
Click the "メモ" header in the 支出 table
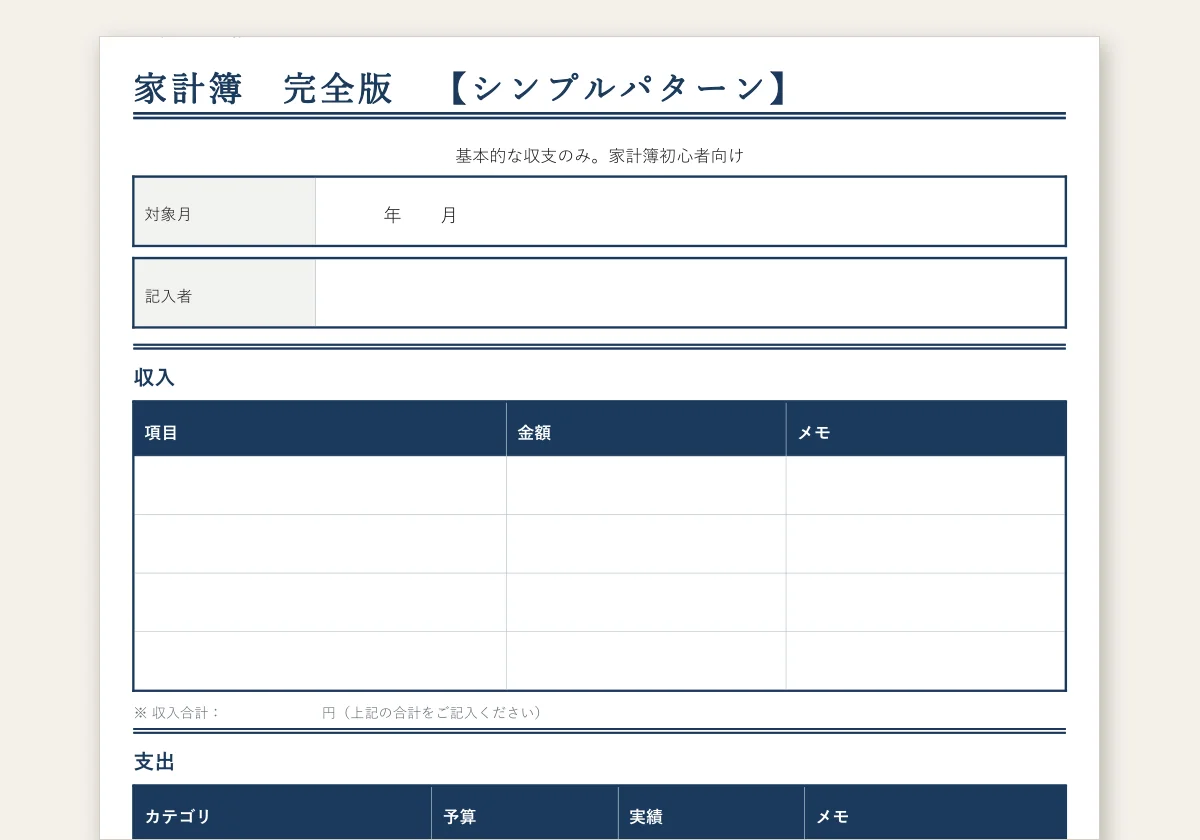pyautogui.click(x=935, y=813)
